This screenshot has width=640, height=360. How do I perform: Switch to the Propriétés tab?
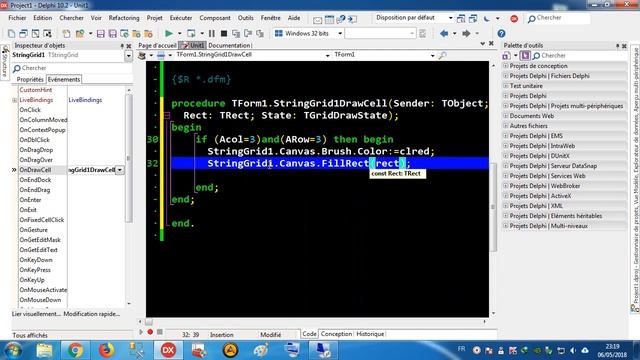point(30,79)
